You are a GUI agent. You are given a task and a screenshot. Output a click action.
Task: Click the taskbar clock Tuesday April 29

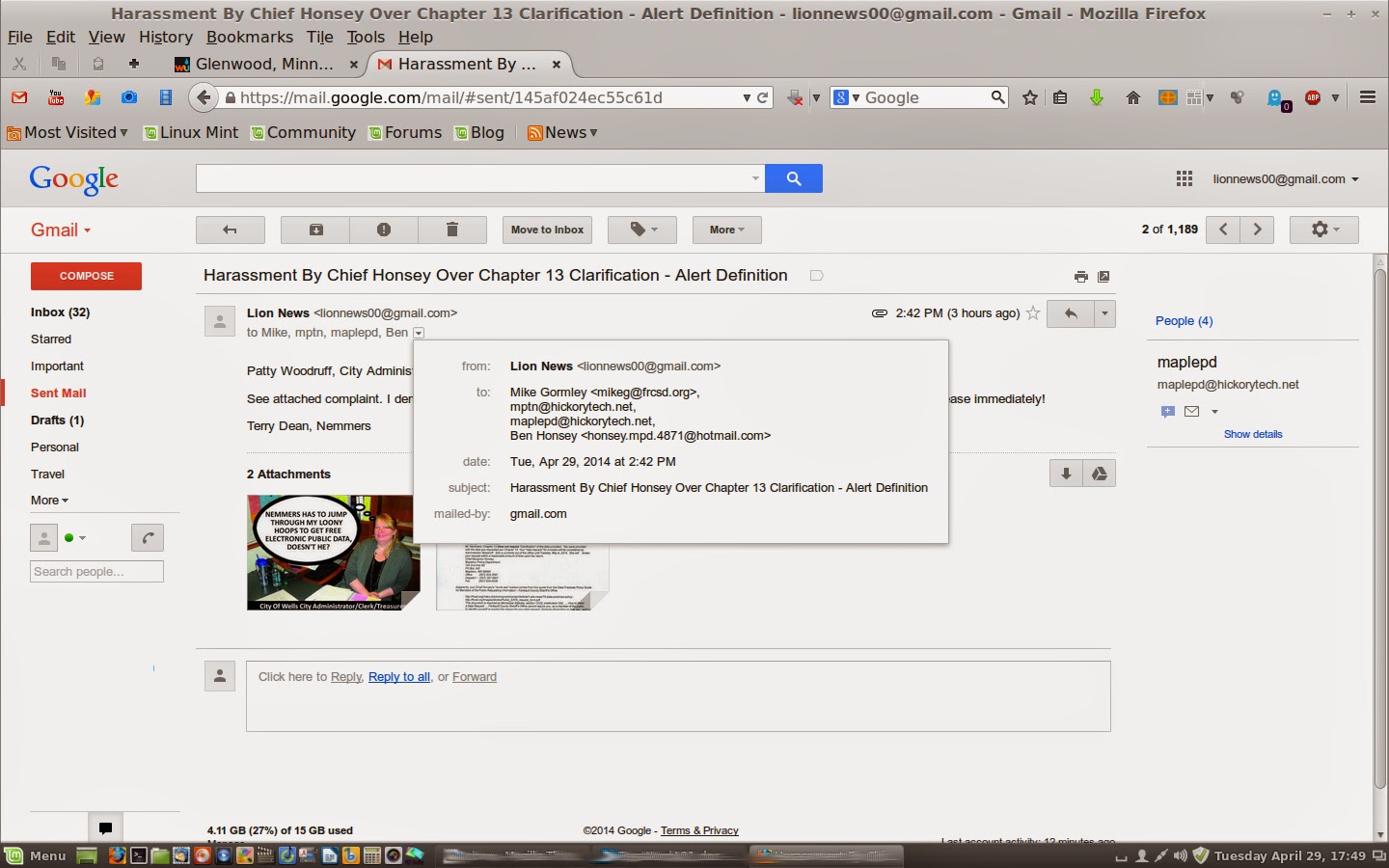pyautogui.click(x=1290, y=855)
